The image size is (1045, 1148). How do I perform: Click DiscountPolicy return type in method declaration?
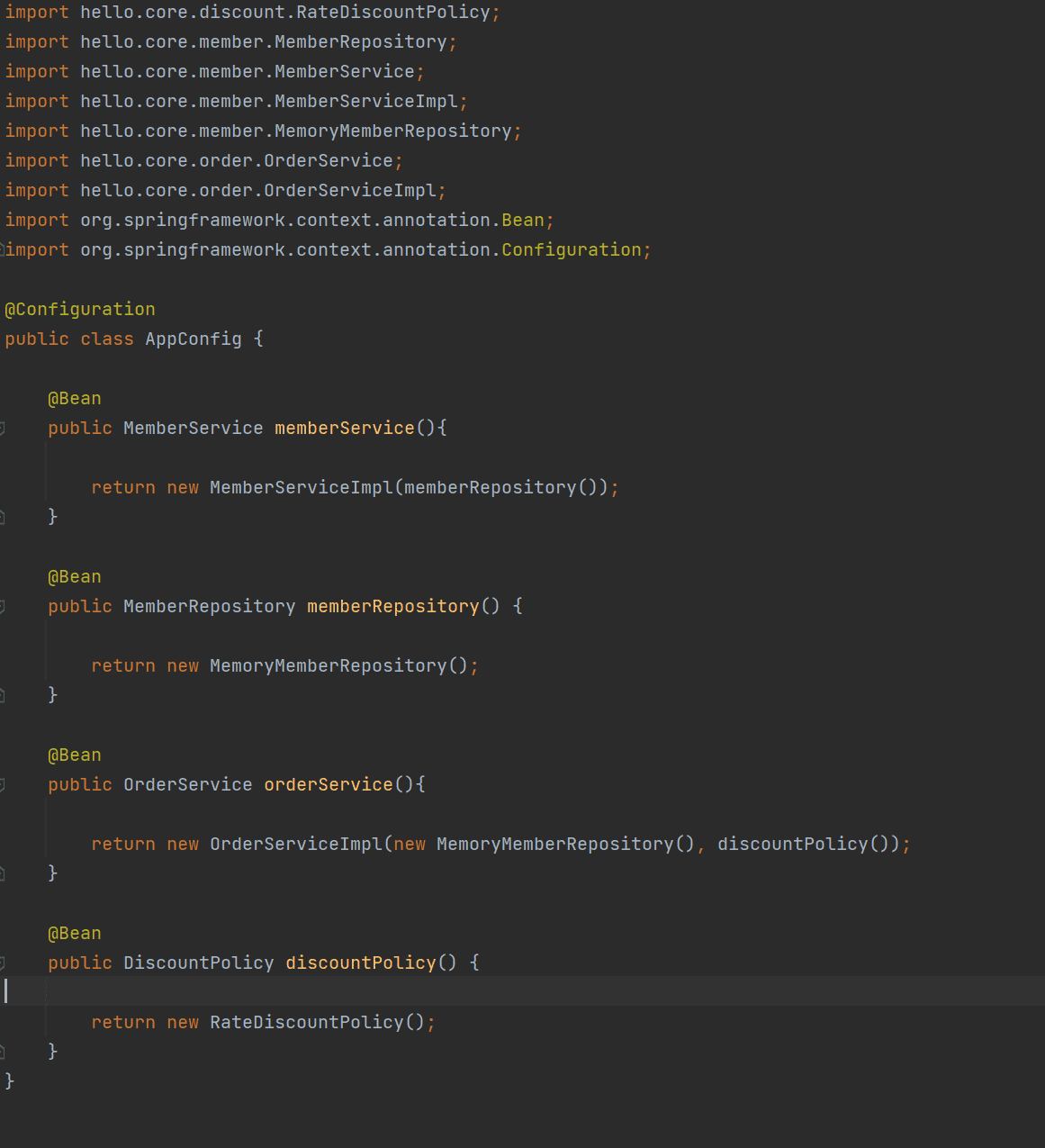[x=199, y=963]
